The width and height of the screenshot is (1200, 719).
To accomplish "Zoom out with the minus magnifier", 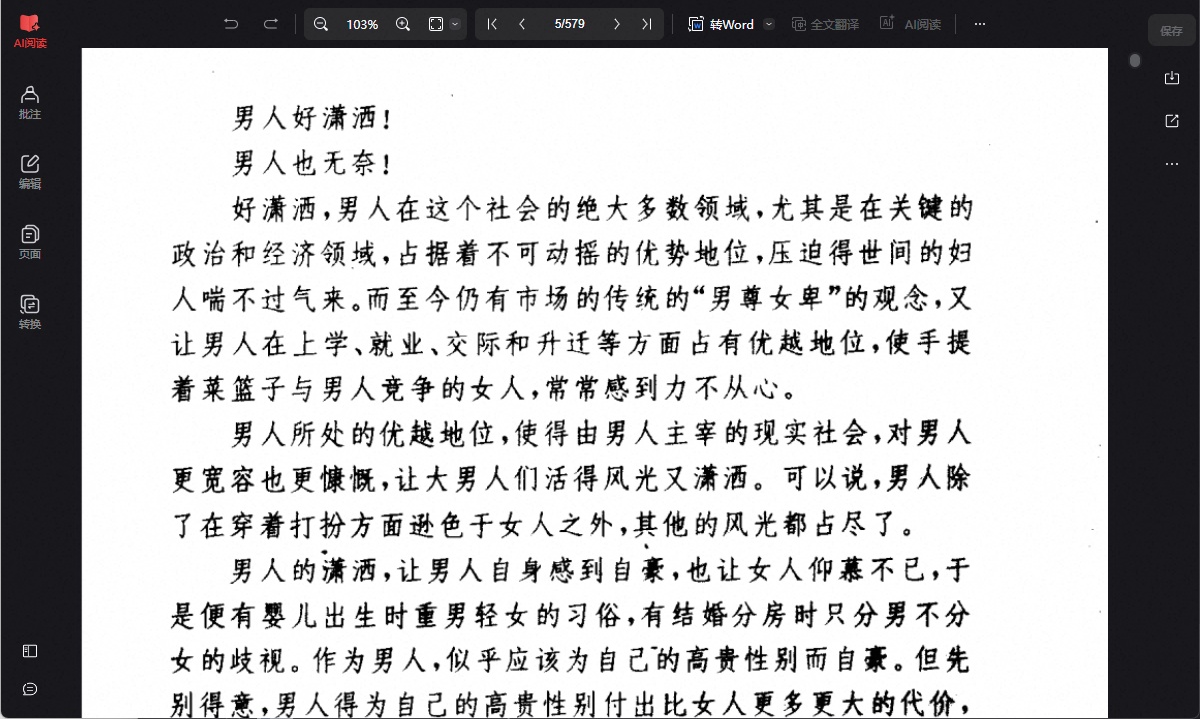I will [x=321, y=24].
